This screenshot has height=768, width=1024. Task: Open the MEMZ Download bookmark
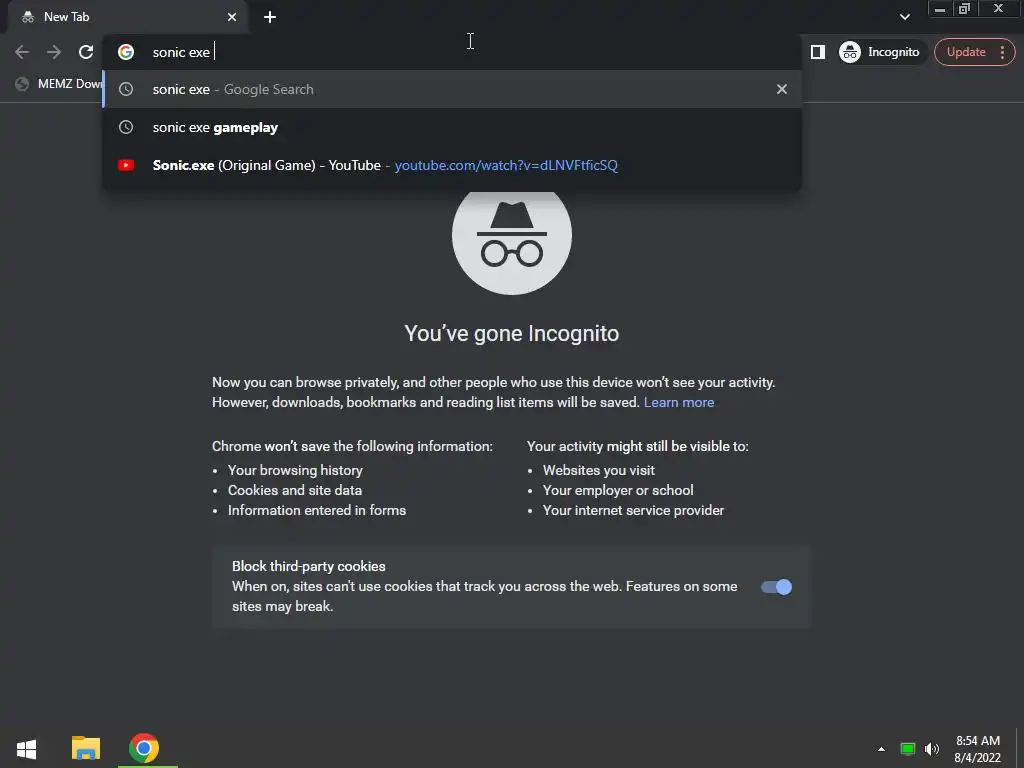point(59,84)
